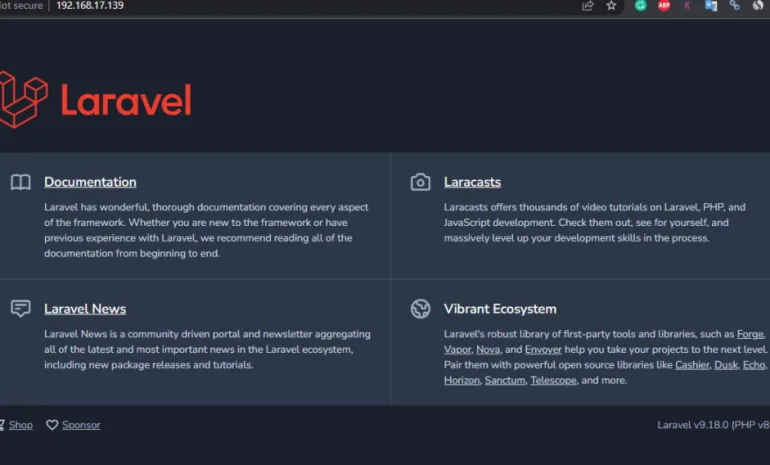Click the chain link extension icon

(x=735, y=5)
